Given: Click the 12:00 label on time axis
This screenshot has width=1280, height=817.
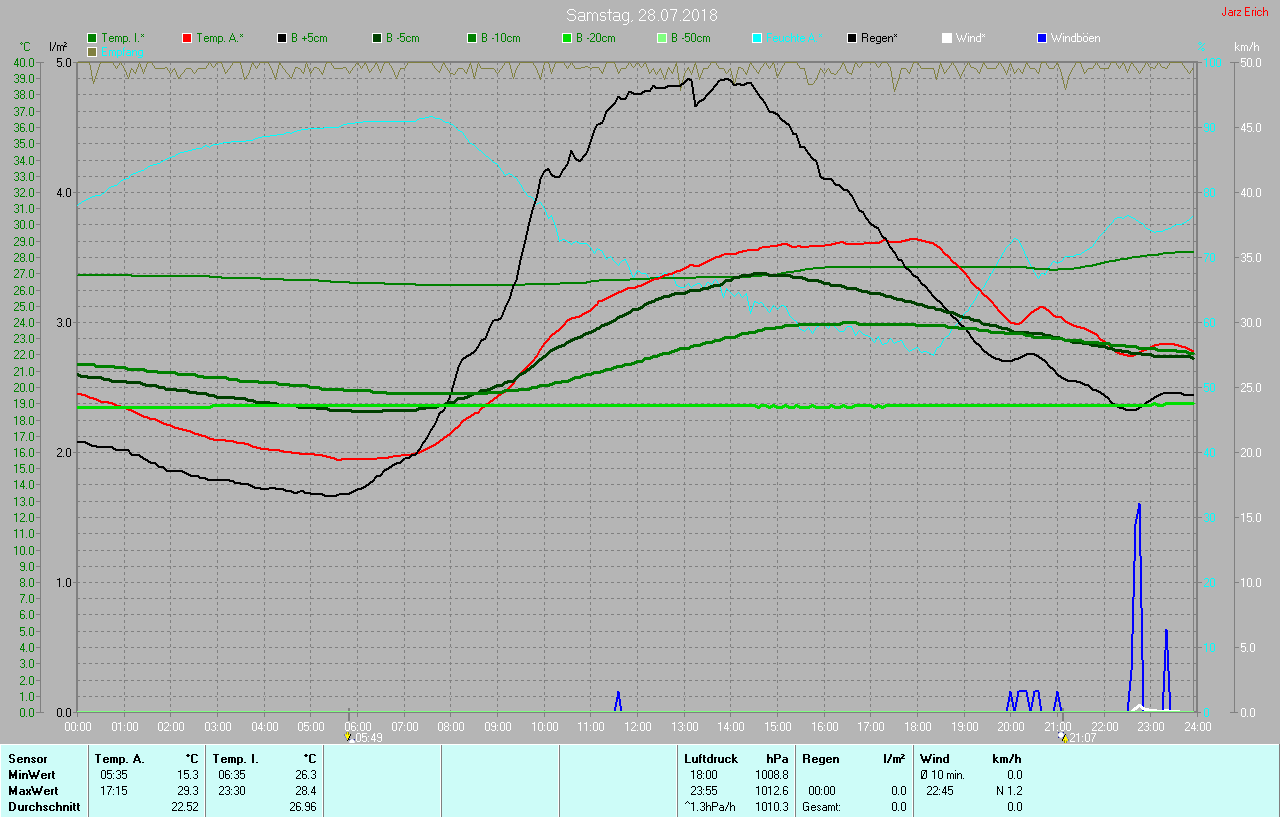Looking at the screenshot, I should (637, 726).
